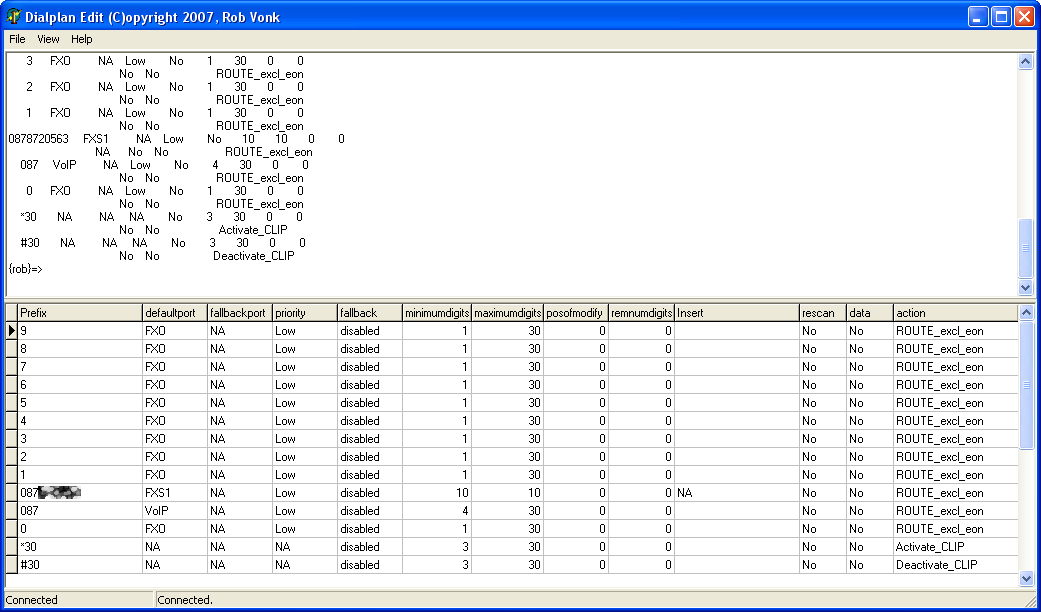Image resolution: width=1041 pixels, height=612 pixels.
Task: Open the File menu
Action: click(17, 39)
